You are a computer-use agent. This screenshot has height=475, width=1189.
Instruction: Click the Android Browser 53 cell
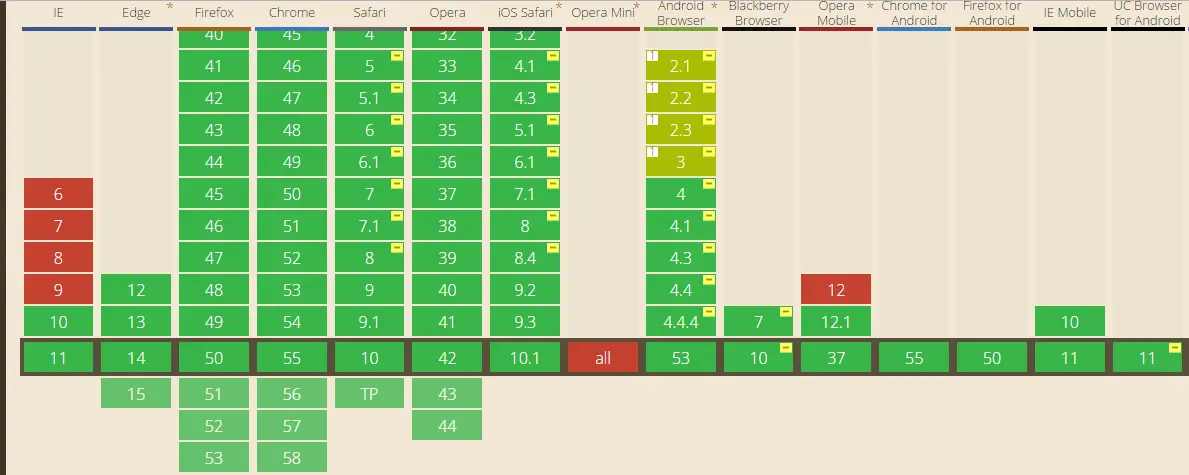click(x=681, y=357)
